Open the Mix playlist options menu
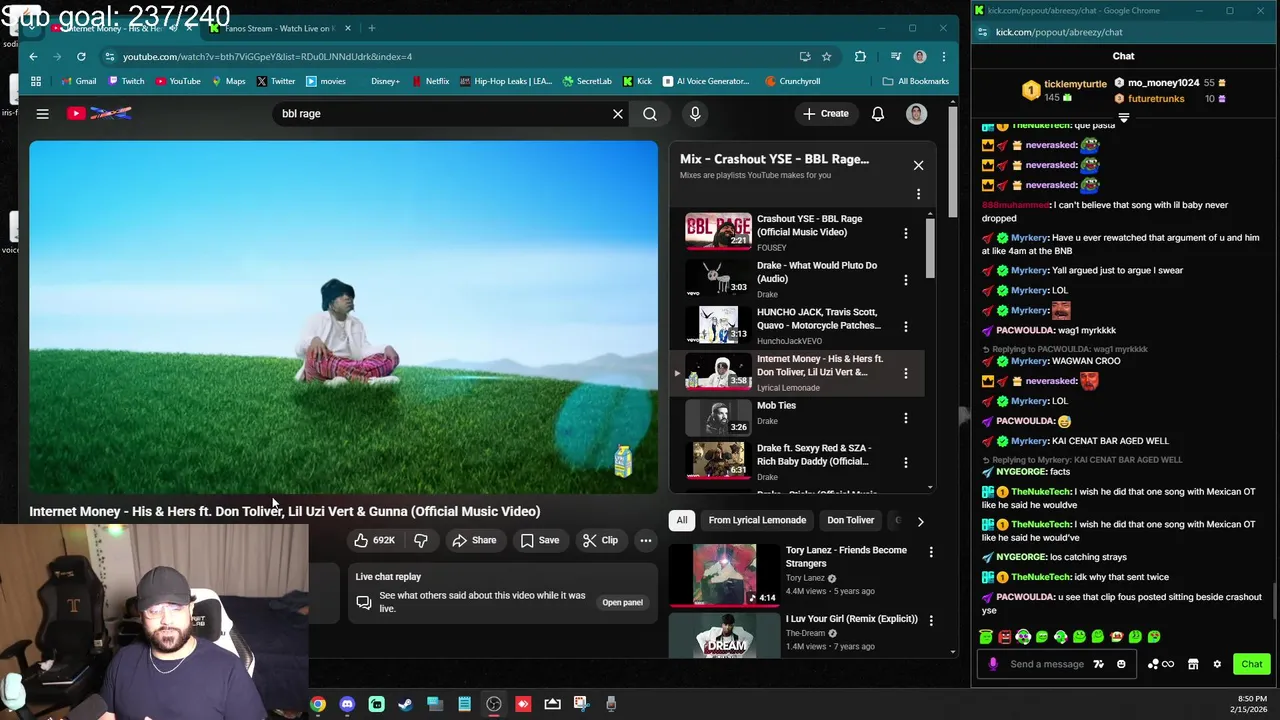This screenshot has width=1280, height=720. pos(918,194)
